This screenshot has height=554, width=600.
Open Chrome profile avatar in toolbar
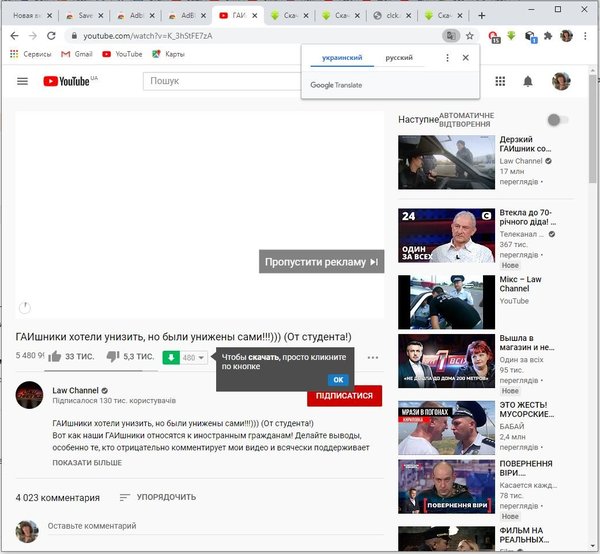566,36
